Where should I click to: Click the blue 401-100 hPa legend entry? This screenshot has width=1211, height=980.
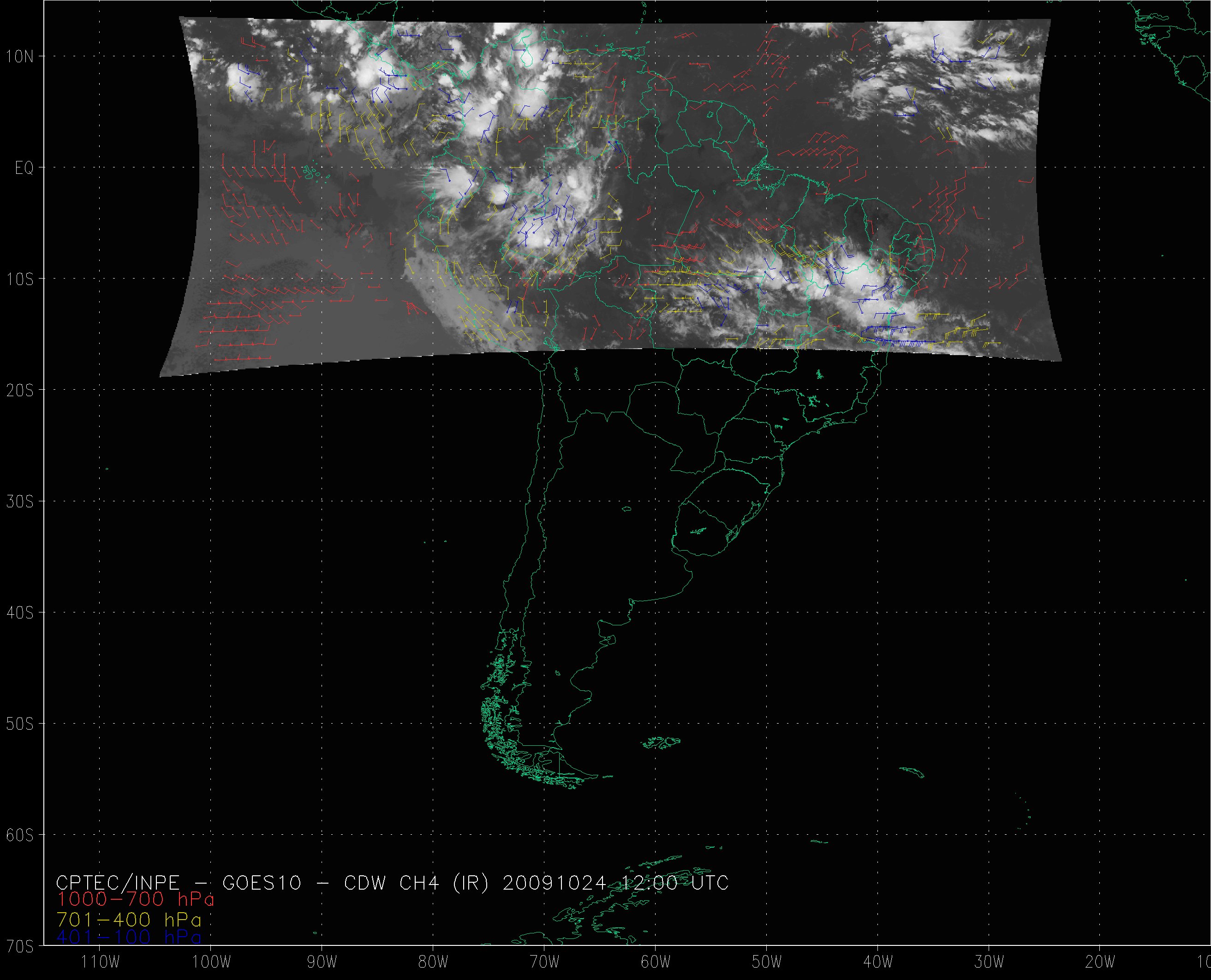pos(129,938)
